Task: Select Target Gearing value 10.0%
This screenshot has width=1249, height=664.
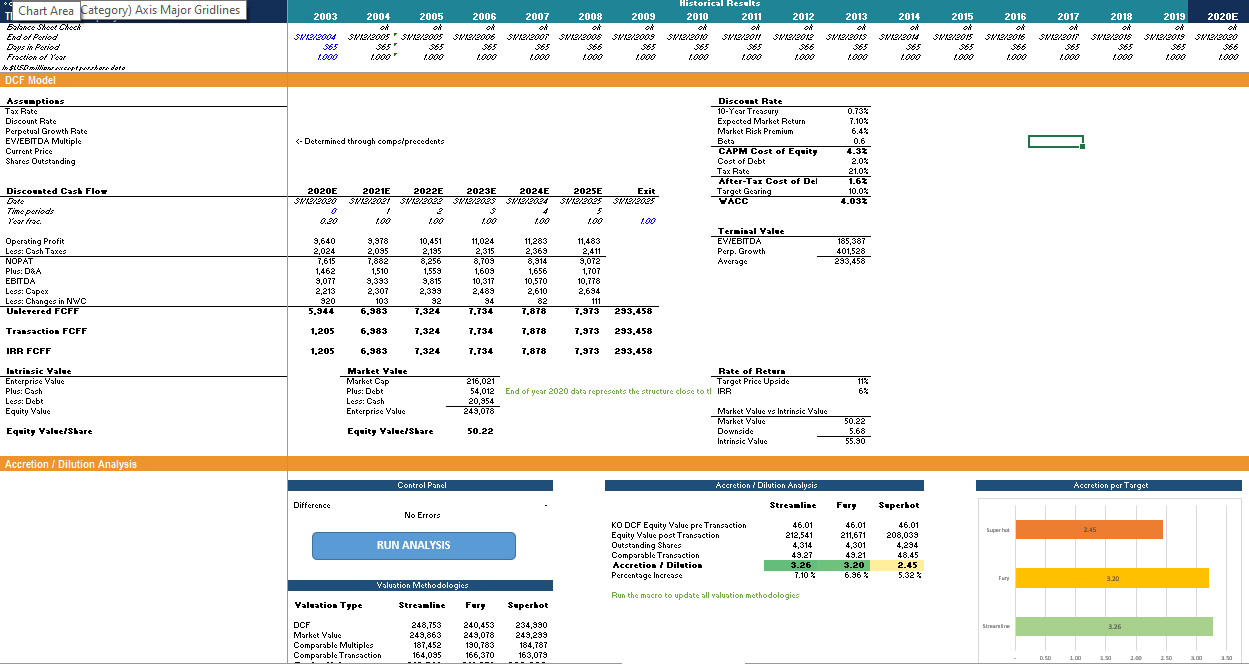Action: [857, 191]
